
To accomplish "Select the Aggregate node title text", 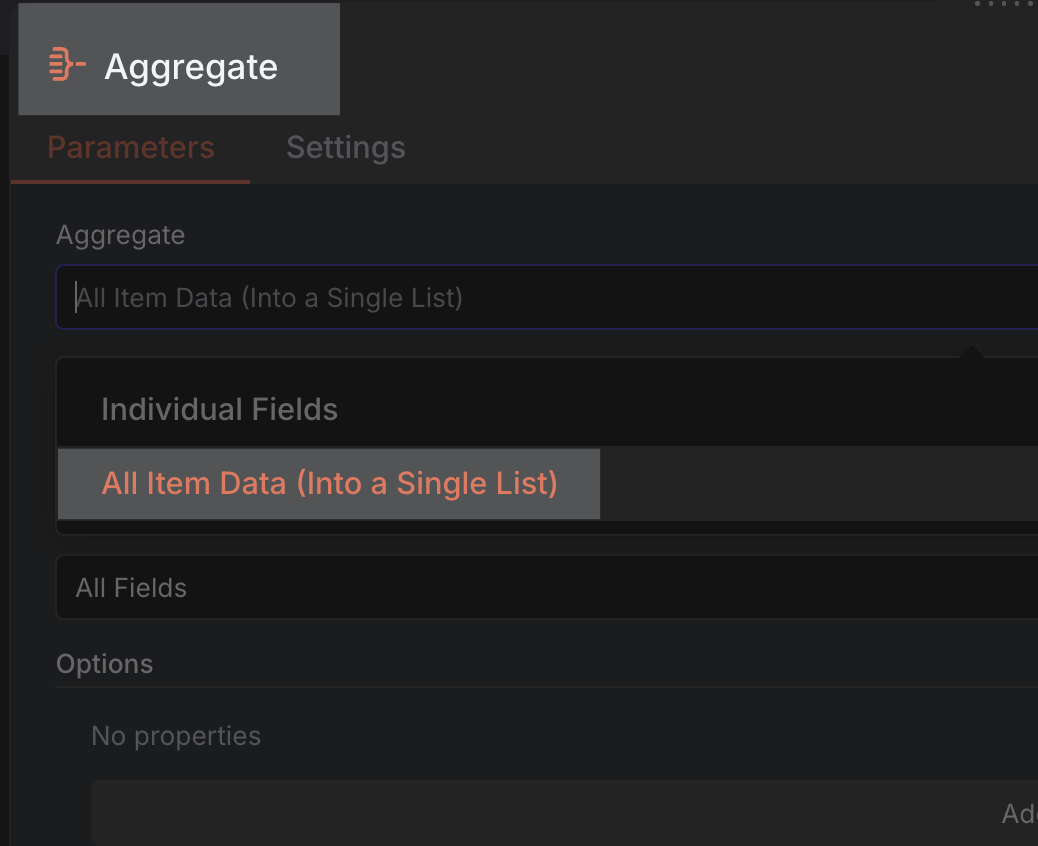I will 191,67.
